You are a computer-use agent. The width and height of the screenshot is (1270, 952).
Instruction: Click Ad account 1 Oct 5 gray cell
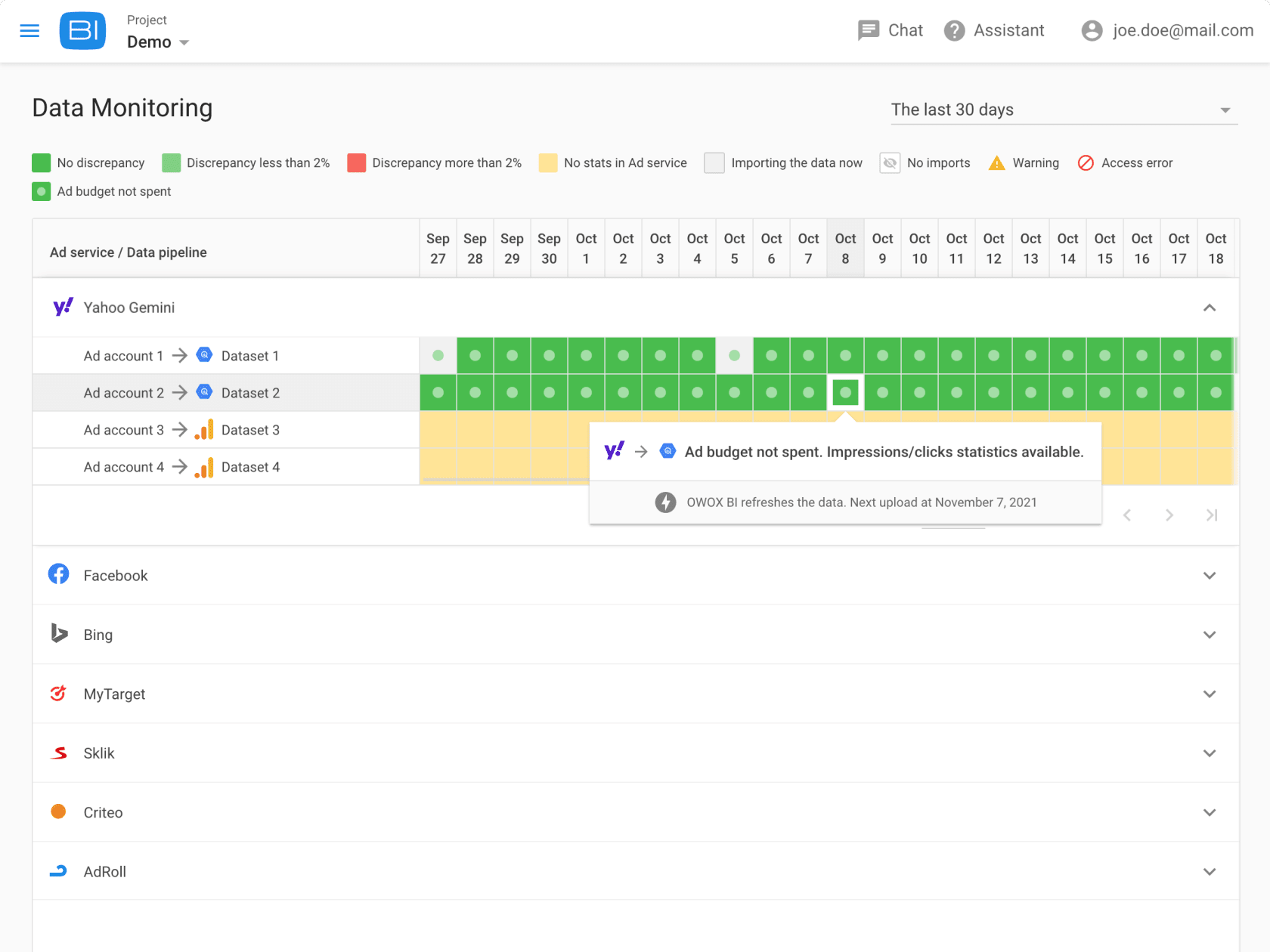click(734, 355)
